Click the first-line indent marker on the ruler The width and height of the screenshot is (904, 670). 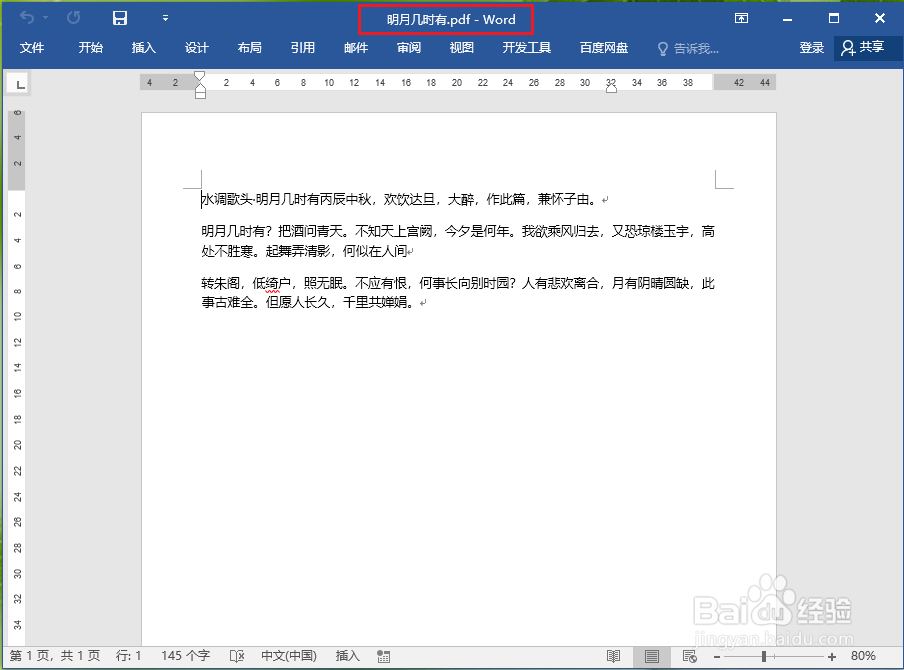pos(199,75)
